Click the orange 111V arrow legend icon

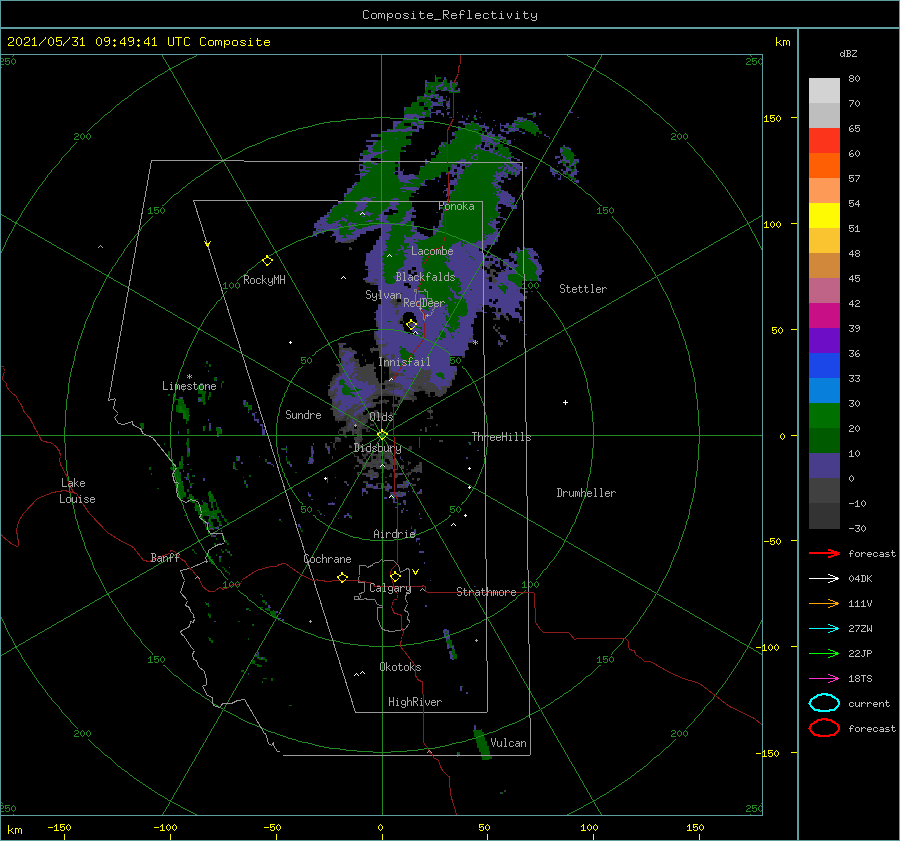click(824, 603)
